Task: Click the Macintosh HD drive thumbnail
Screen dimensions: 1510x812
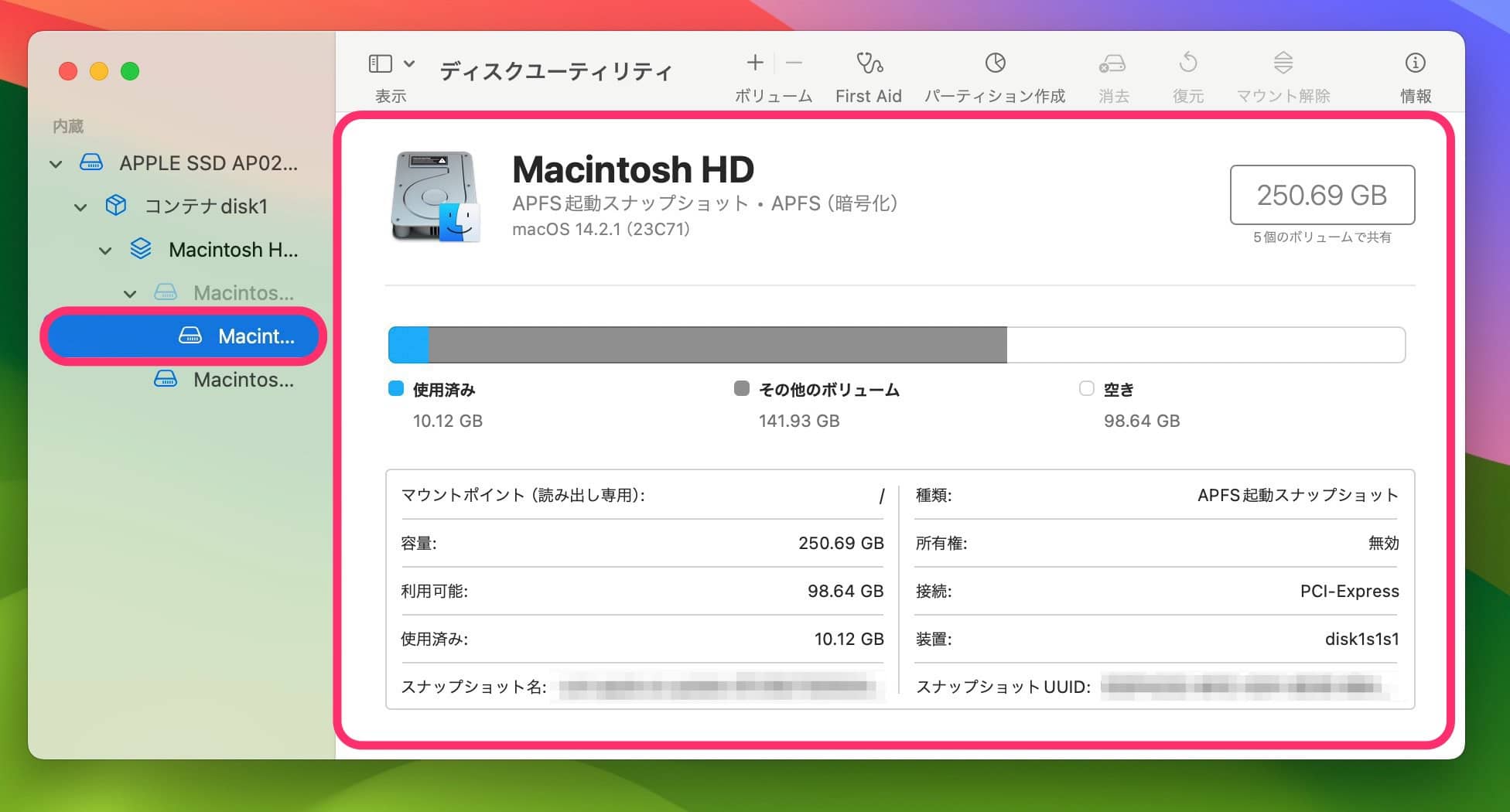Action: pos(435,196)
